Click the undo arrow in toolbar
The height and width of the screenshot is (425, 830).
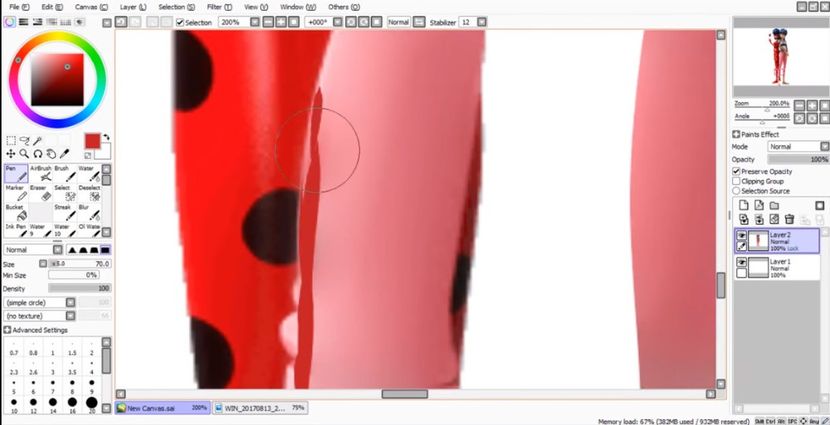pyautogui.click(x=121, y=22)
